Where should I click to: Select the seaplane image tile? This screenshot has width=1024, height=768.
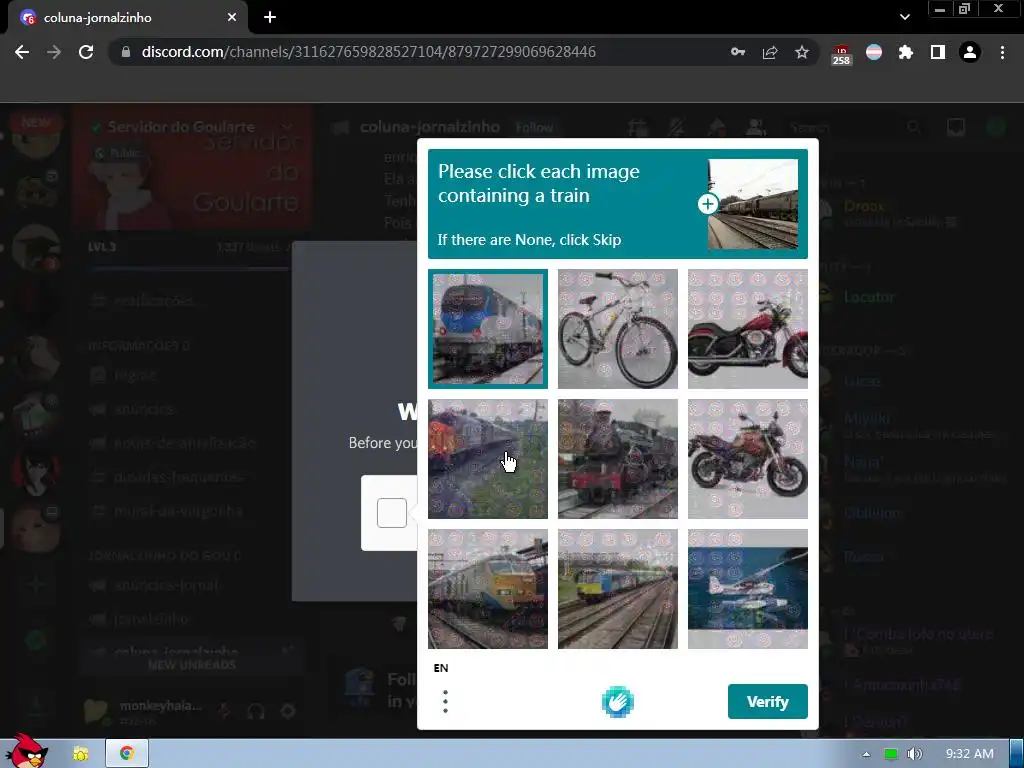point(748,588)
